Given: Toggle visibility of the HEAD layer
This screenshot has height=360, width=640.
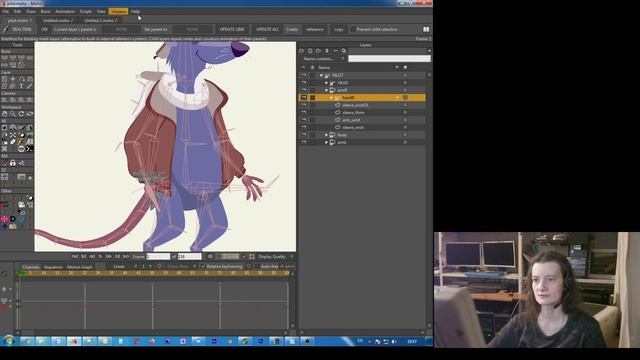Looking at the screenshot, I should tap(303, 83).
